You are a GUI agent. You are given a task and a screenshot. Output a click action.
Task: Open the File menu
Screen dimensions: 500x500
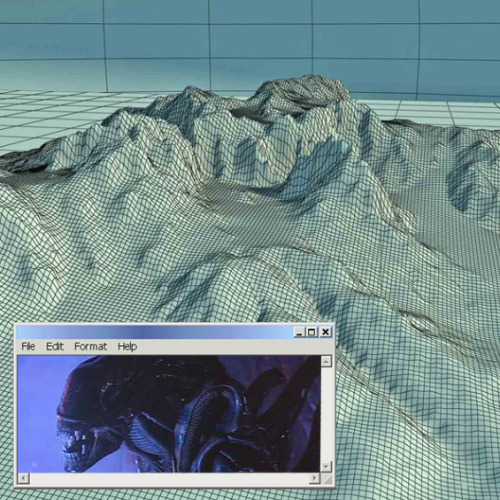point(28,346)
